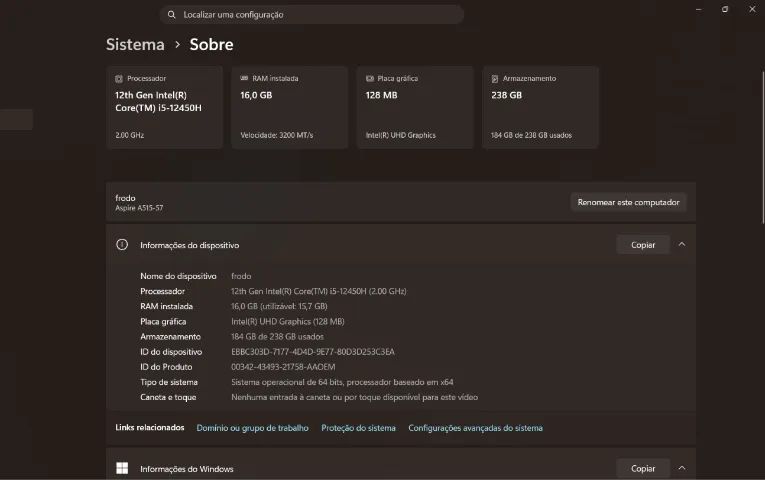Click the Localizar uma configuração search field
This screenshot has height=480, width=765.
point(311,15)
